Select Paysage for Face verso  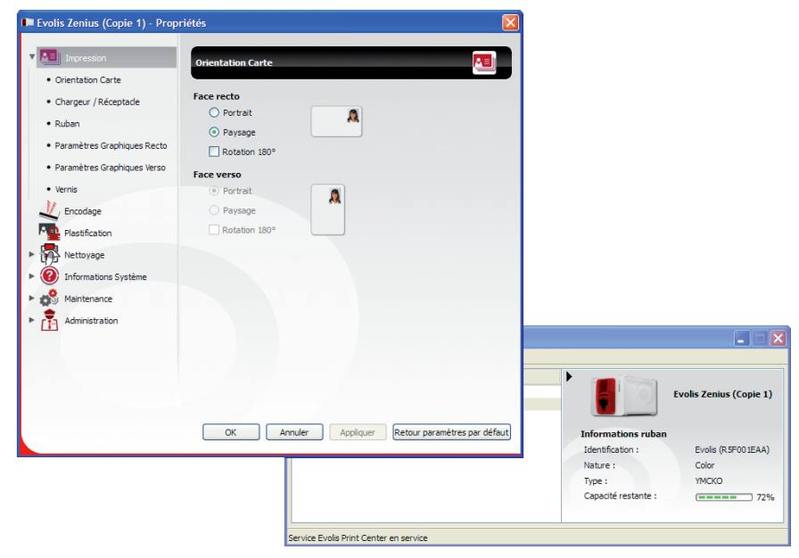pos(214,210)
